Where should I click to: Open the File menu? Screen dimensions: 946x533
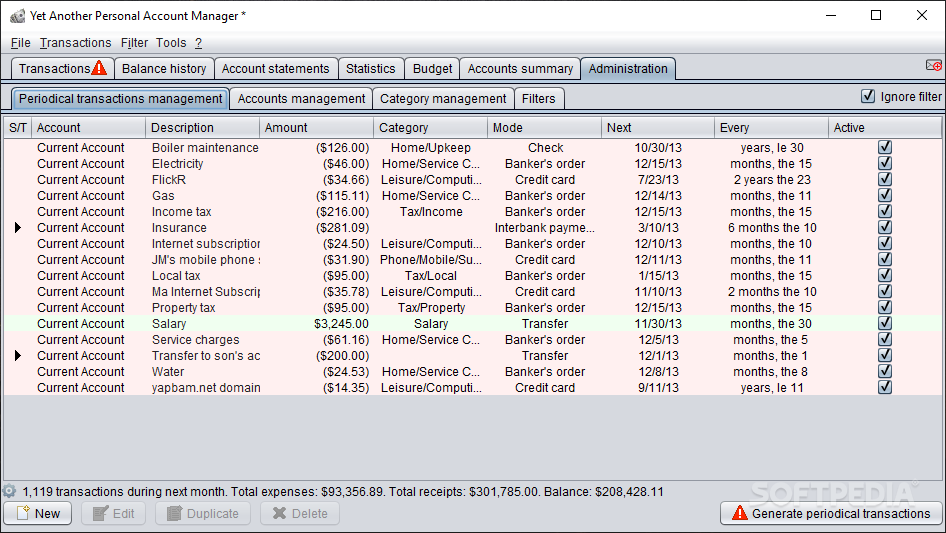click(21, 43)
